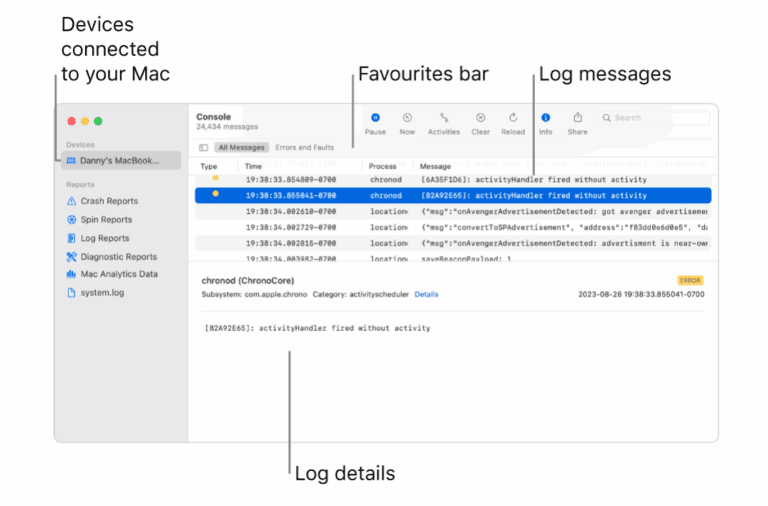Open the Share toolbar button
Image resolution: width=768 pixels, height=506 pixels.
click(577, 118)
